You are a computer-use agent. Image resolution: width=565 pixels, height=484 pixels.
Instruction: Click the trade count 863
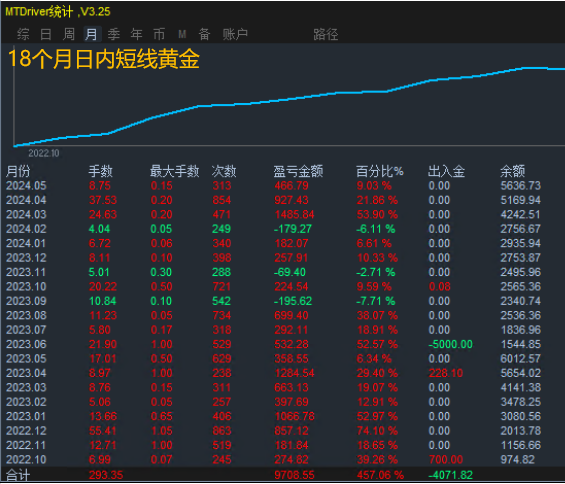point(222,431)
